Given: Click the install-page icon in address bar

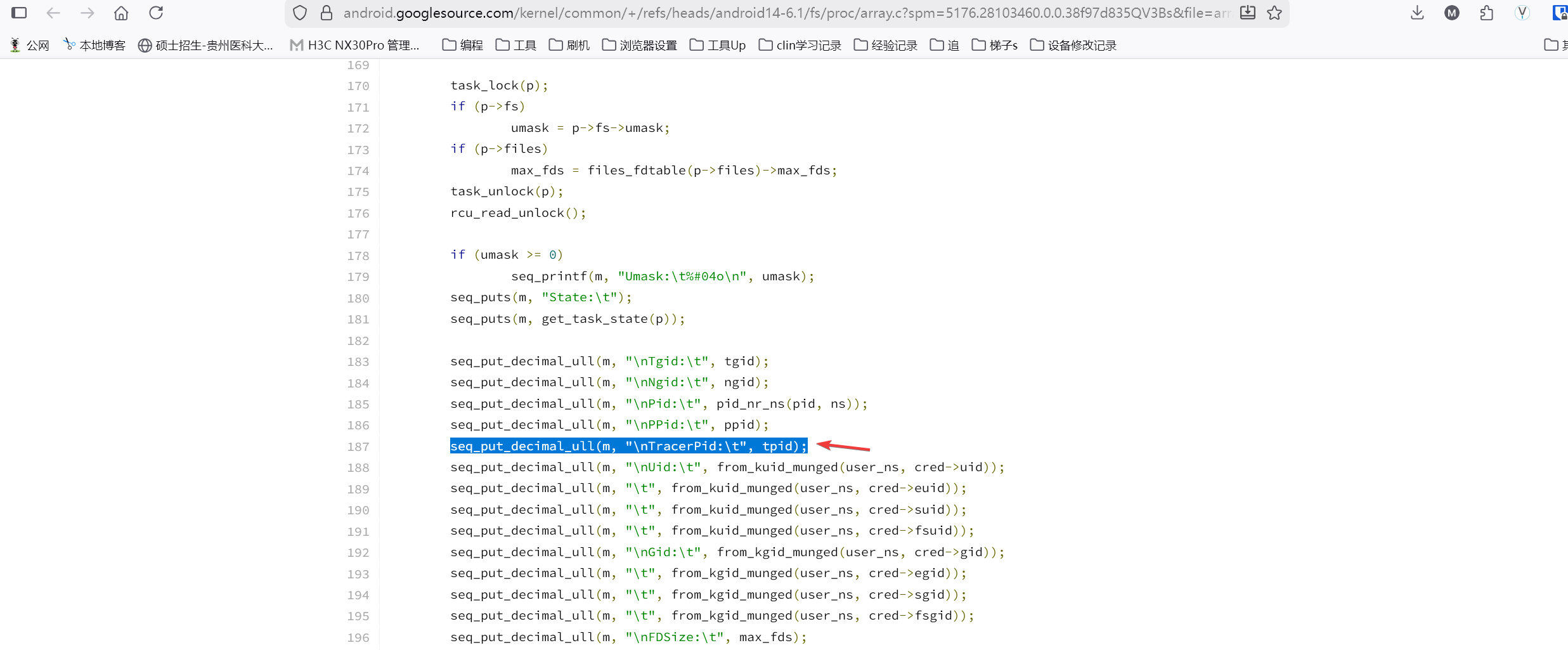Looking at the screenshot, I should [1247, 13].
